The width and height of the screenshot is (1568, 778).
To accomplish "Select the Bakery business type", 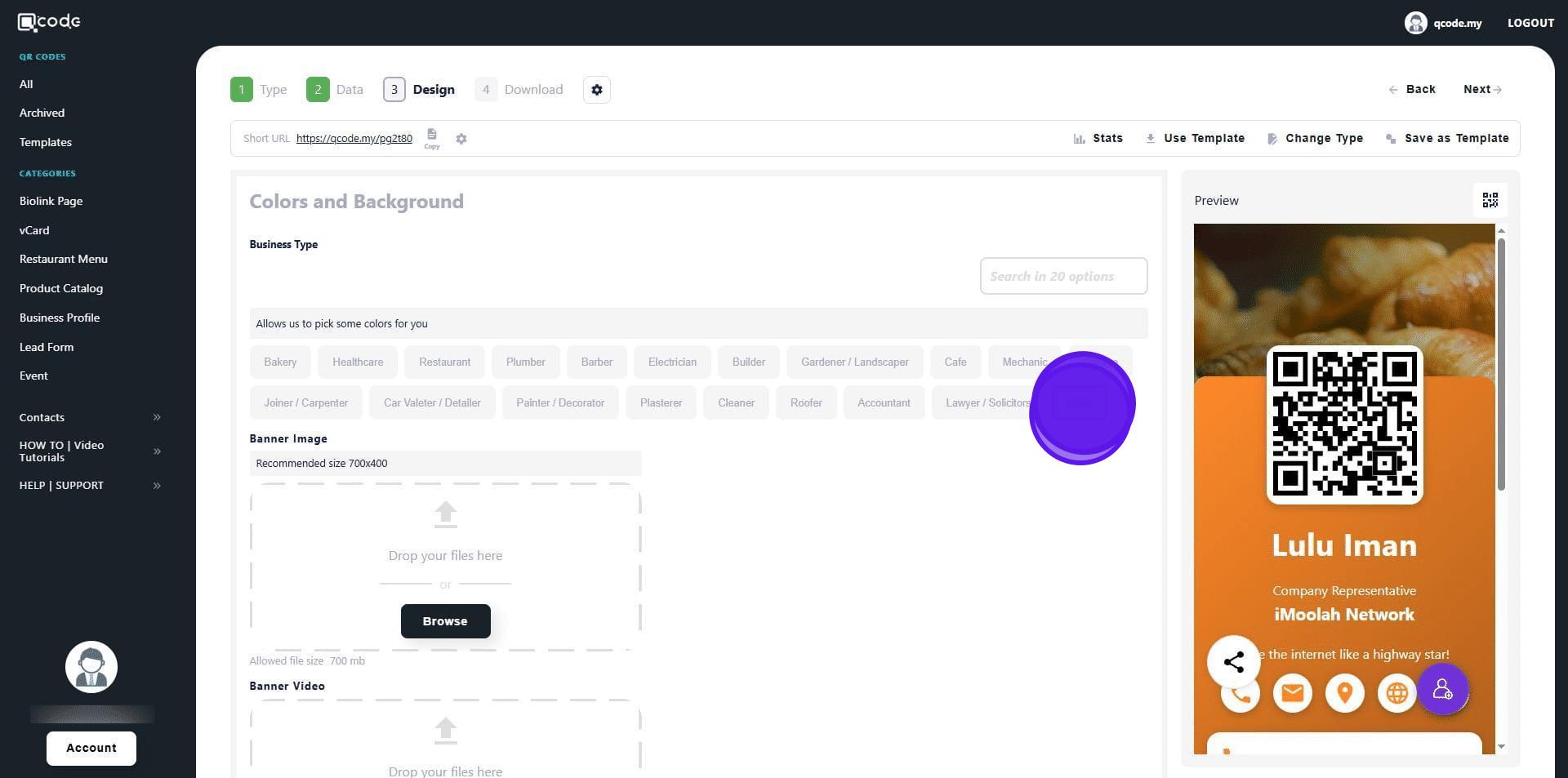I will pos(280,362).
